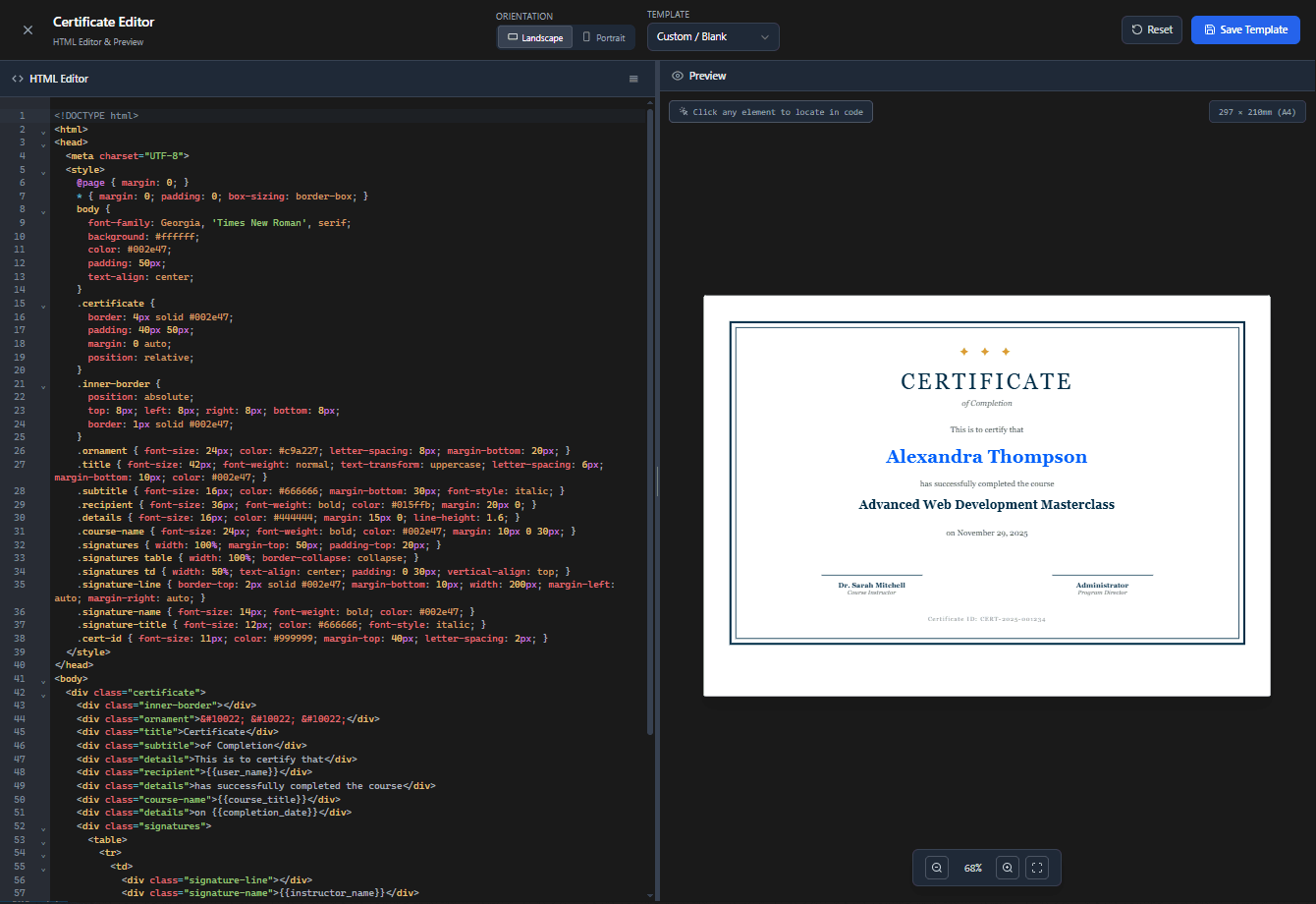Open the HTML Editor hamburger menu icon
The height and width of the screenshot is (904, 1316).
[x=633, y=79]
